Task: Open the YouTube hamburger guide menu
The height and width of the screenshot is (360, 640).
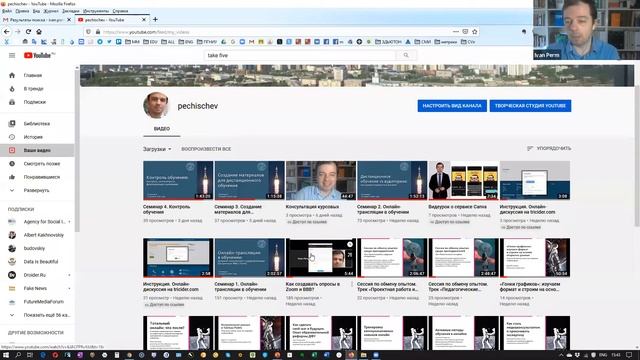Action: coord(12,55)
